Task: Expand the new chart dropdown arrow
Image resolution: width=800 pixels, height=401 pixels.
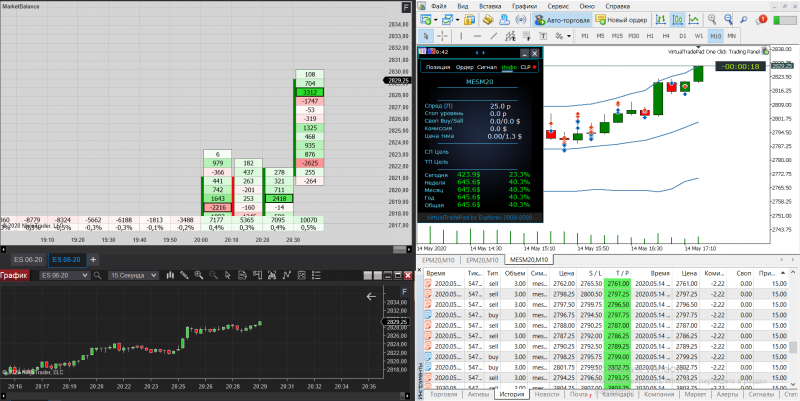Action: point(435,20)
